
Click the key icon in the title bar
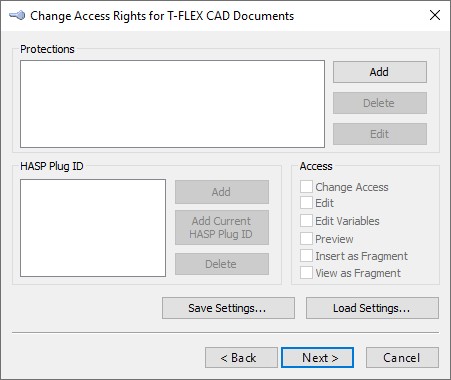(x=17, y=15)
